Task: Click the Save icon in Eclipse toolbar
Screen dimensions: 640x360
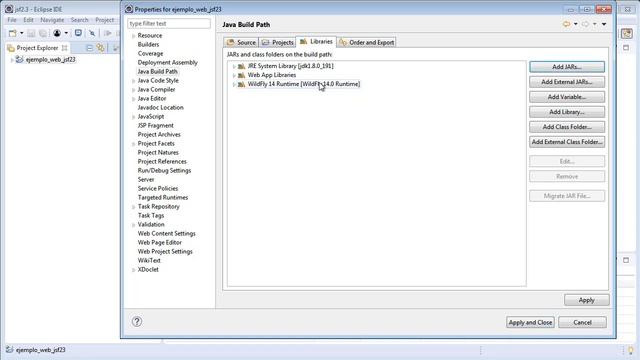Action: 31,33
